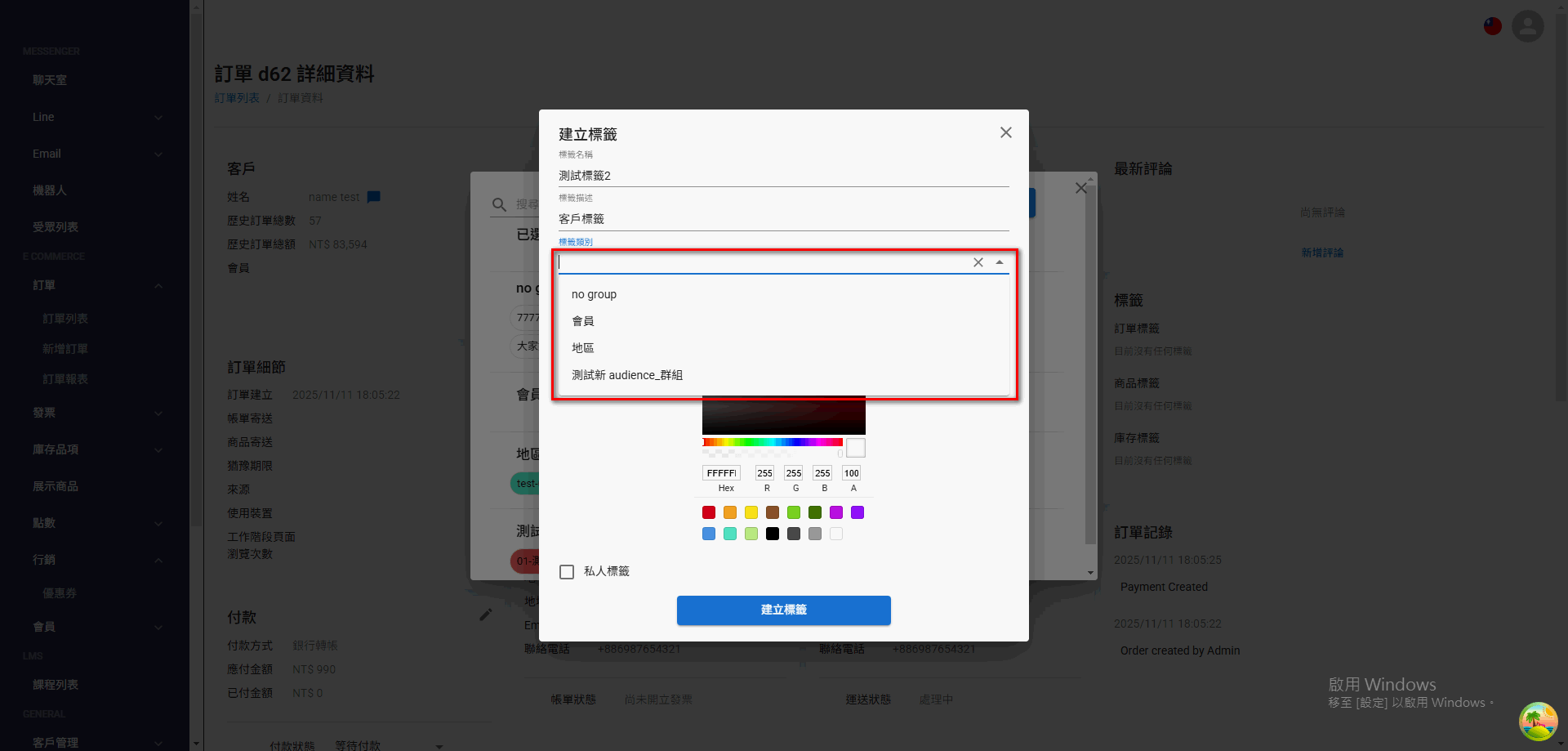Click the blue 建立標籤 submit button
Screen dimensions: 1568x751
(x=784, y=610)
